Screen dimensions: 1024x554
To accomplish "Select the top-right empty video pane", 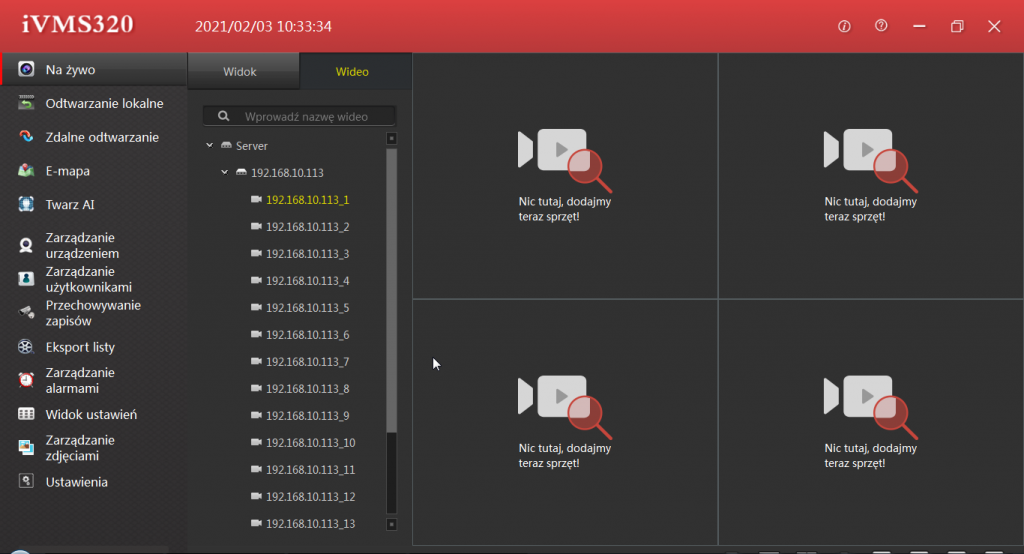I will pos(870,175).
